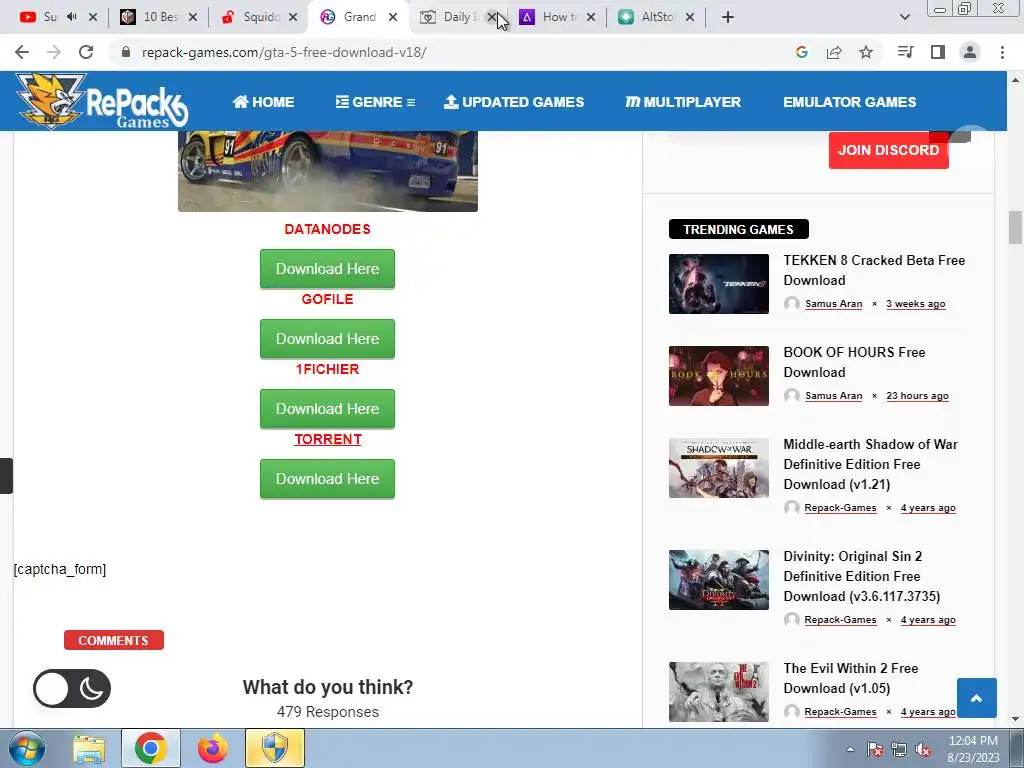Open a new browser tab
The height and width of the screenshot is (768, 1024).
[728, 17]
